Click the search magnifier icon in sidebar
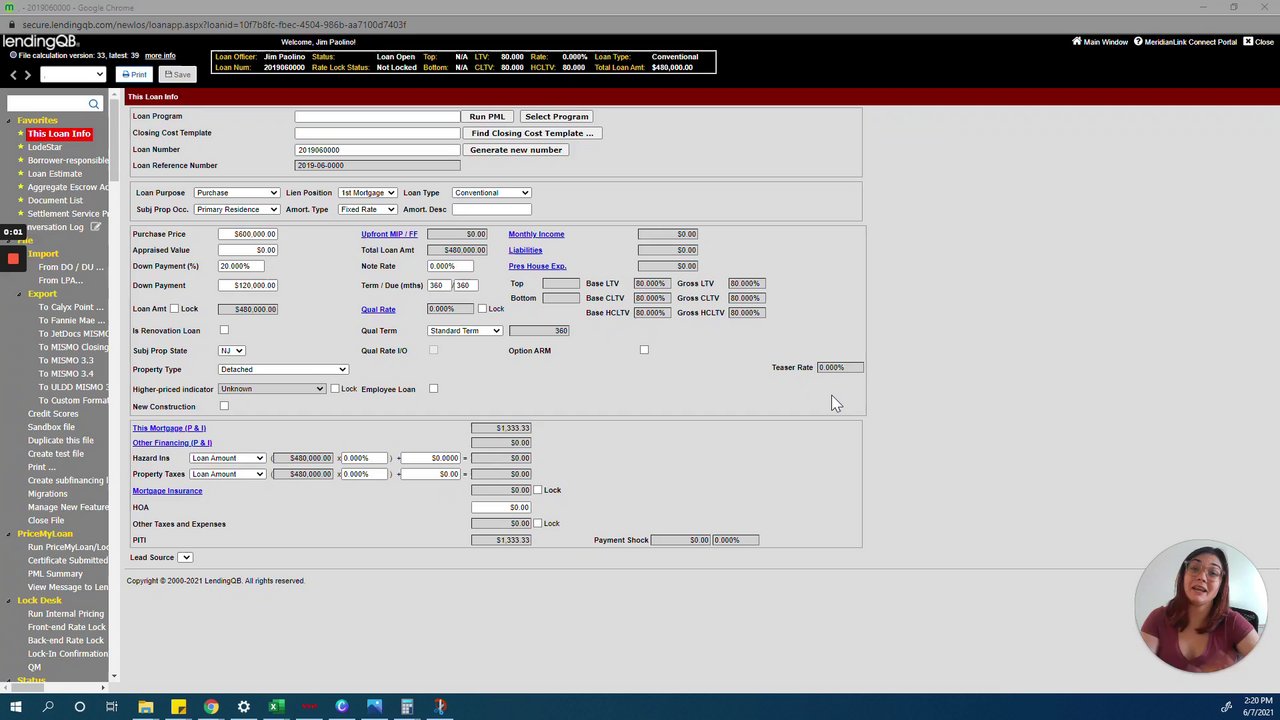 coord(94,104)
